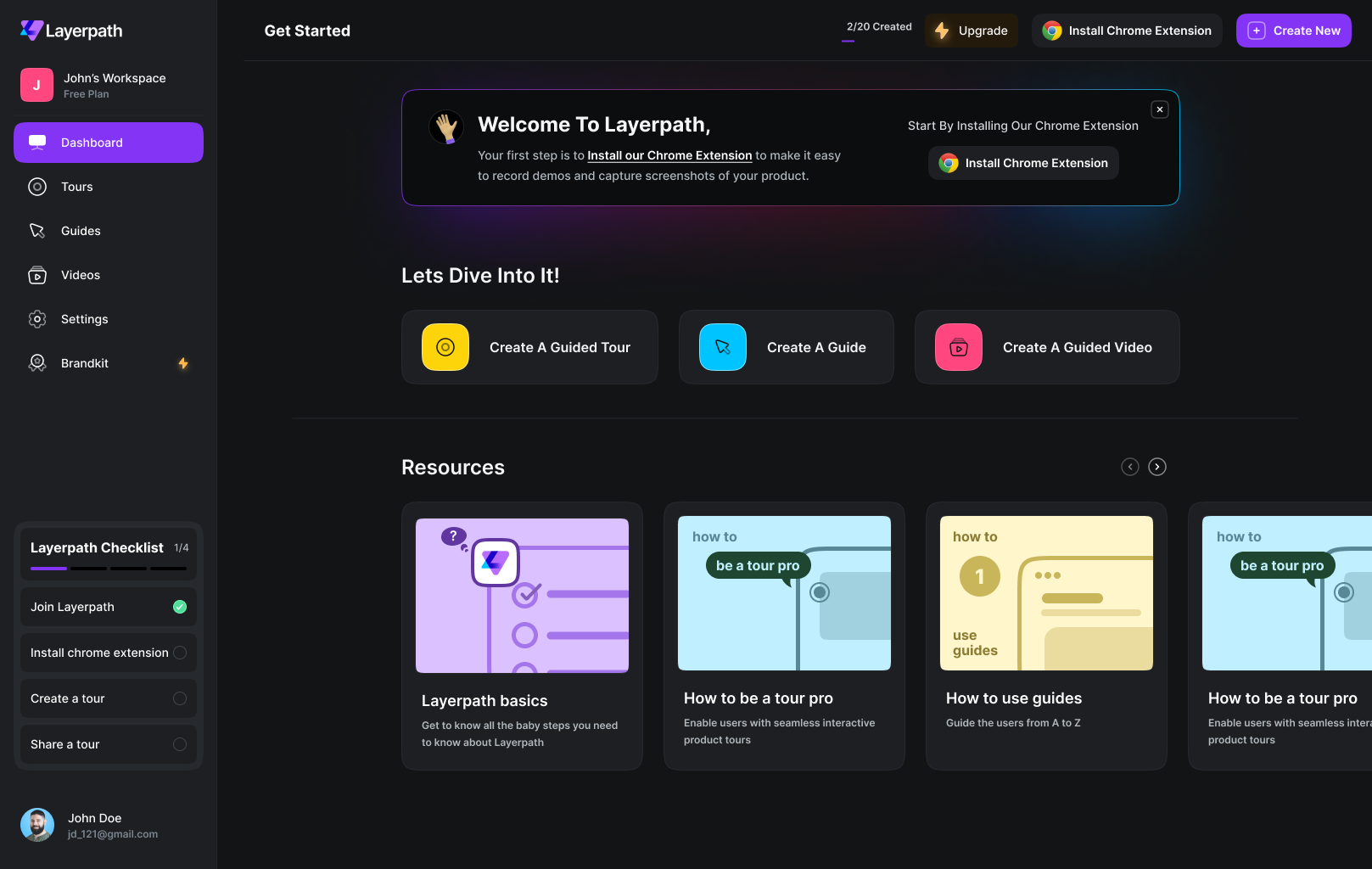This screenshot has width=1372, height=869.
Task: Select the Get Started heading tab
Action: click(307, 31)
